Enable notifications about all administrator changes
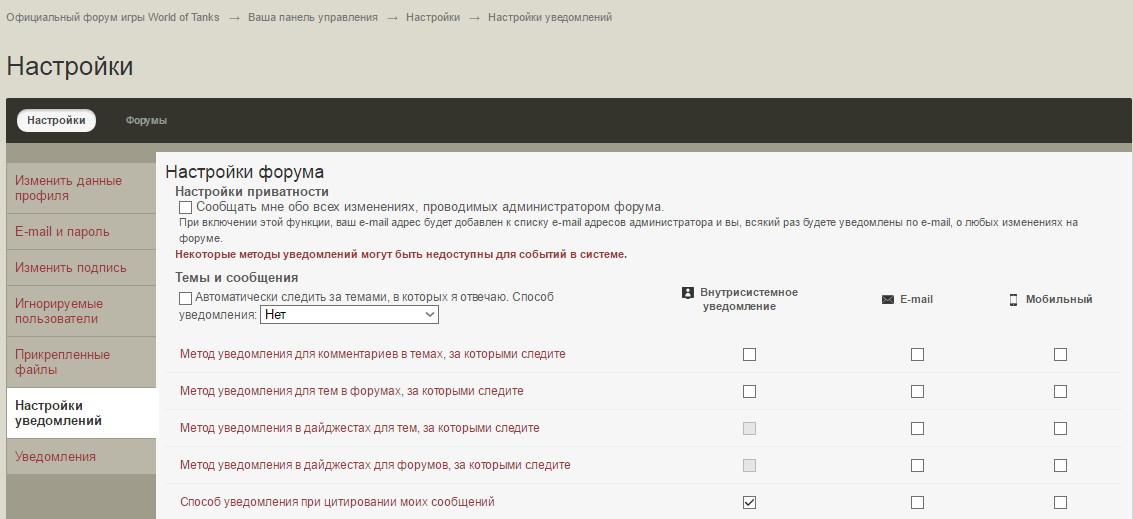The image size is (1133, 519). (185, 207)
